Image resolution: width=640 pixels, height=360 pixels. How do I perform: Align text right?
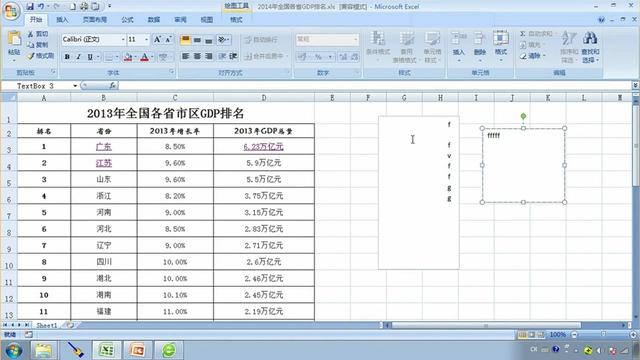point(209,56)
